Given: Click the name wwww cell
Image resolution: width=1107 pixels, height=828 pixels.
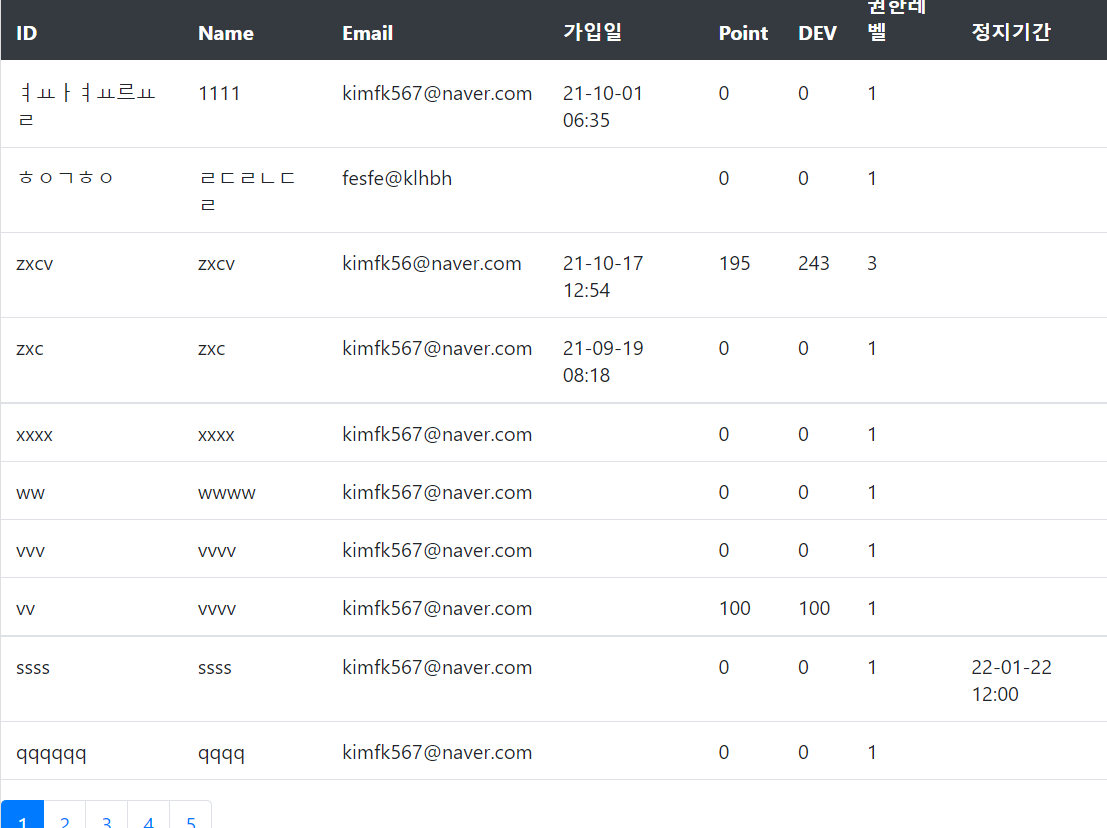Looking at the screenshot, I should tap(227, 493).
